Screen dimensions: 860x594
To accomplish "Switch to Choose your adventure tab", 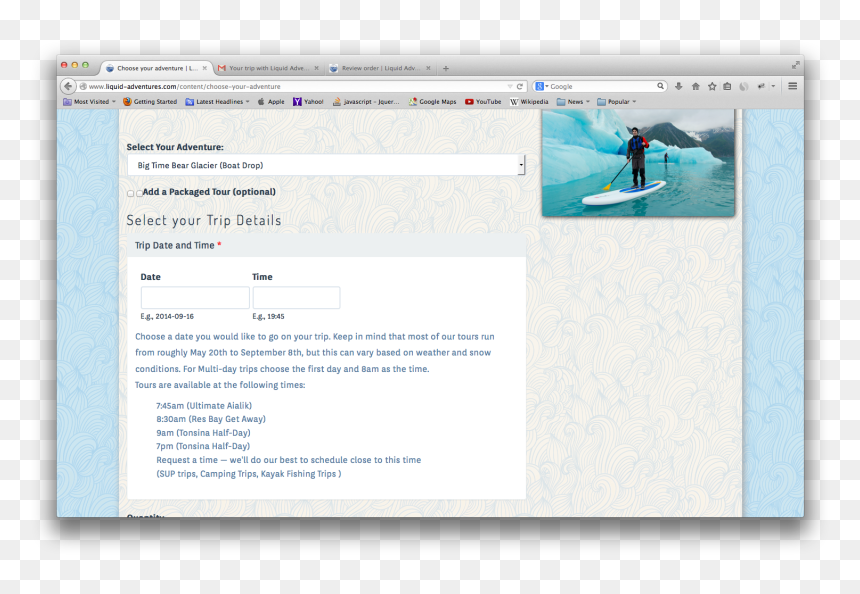I will coord(156,69).
